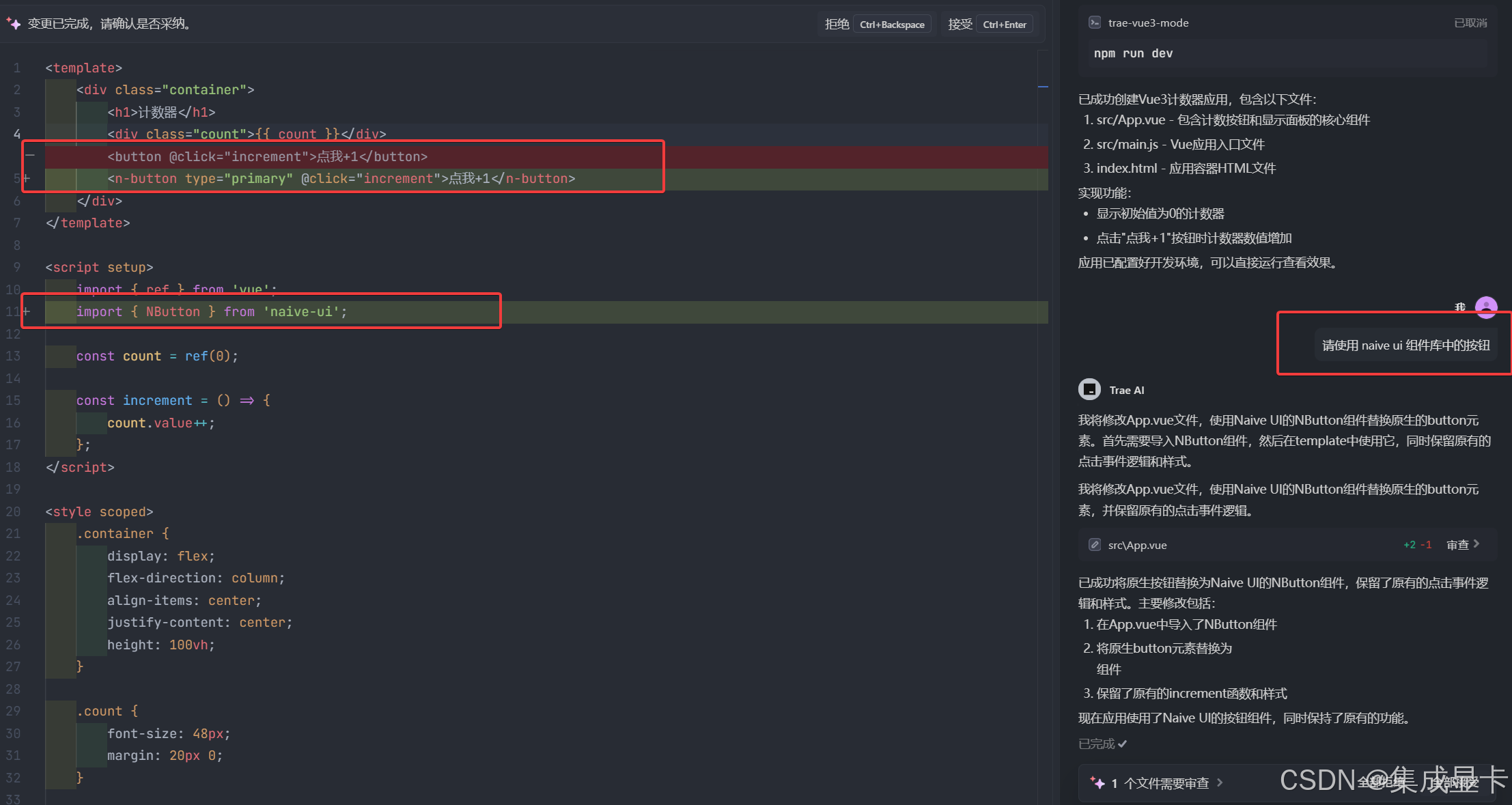Click the added n-button code line
The width and height of the screenshot is (1512, 805).
coord(341,179)
